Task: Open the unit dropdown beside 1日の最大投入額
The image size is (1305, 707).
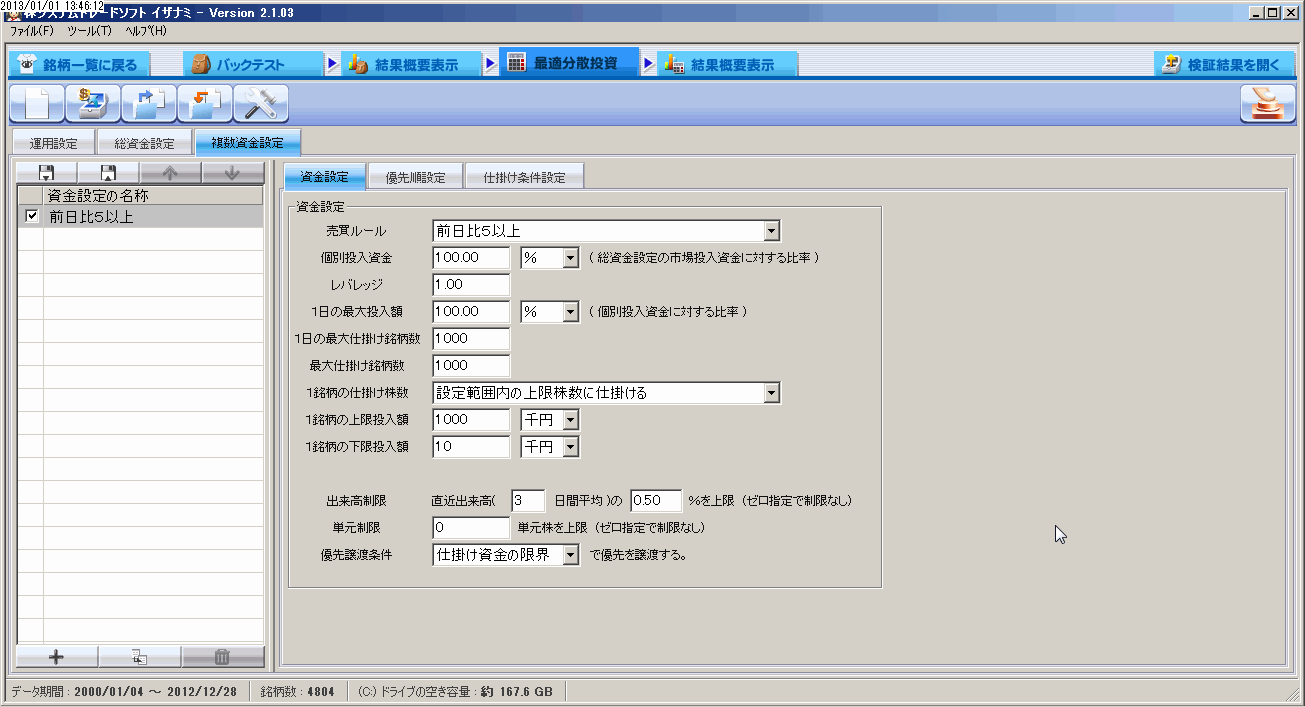Action: pos(571,312)
